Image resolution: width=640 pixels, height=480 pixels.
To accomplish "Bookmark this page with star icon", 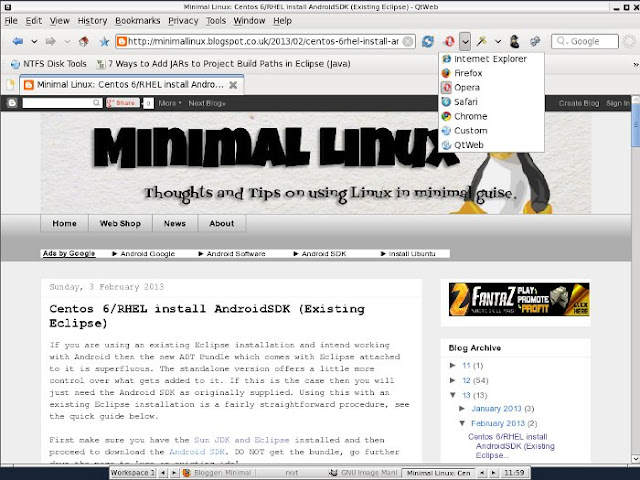I will pos(104,42).
